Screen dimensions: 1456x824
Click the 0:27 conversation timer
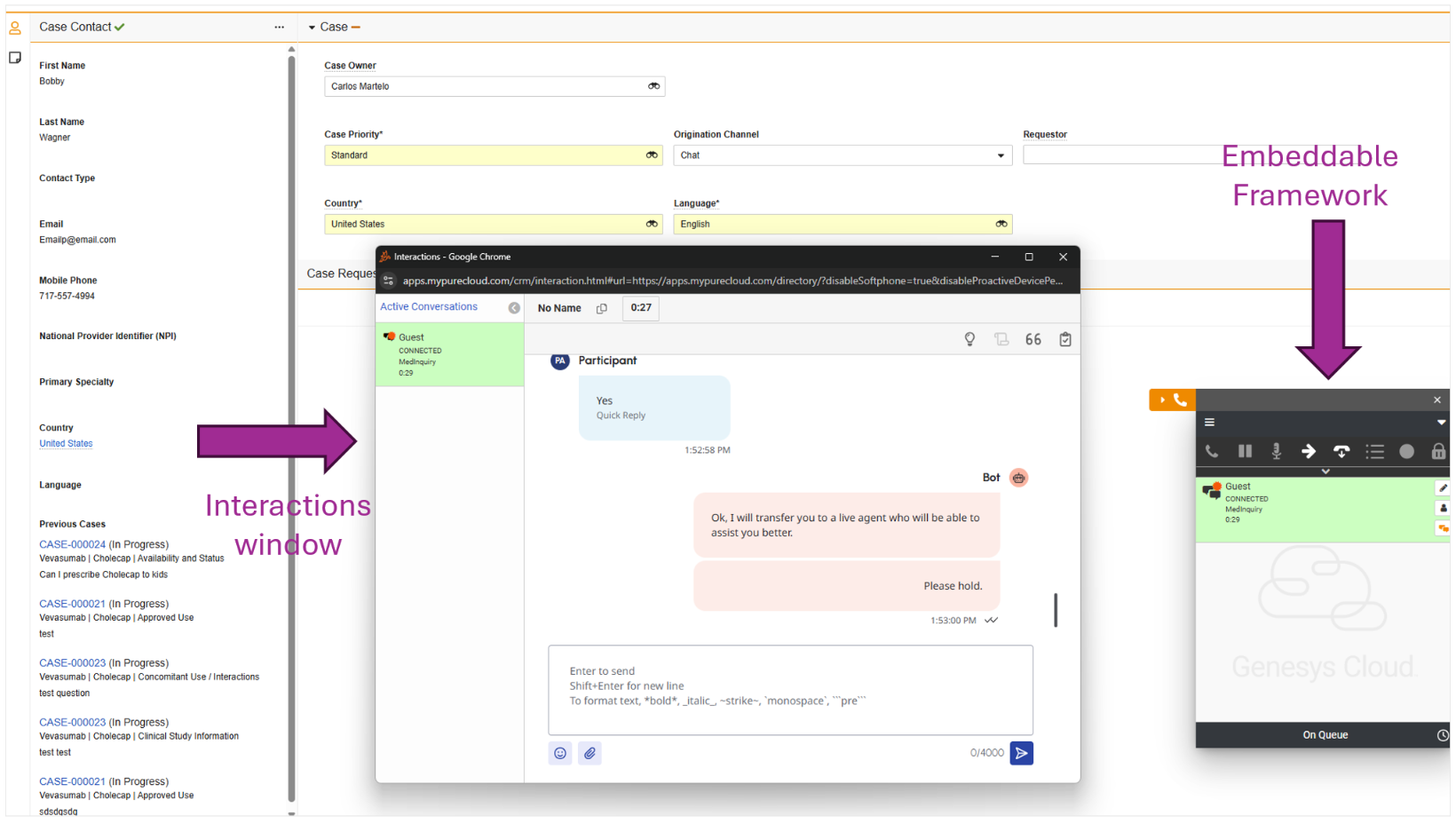pyautogui.click(x=641, y=308)
